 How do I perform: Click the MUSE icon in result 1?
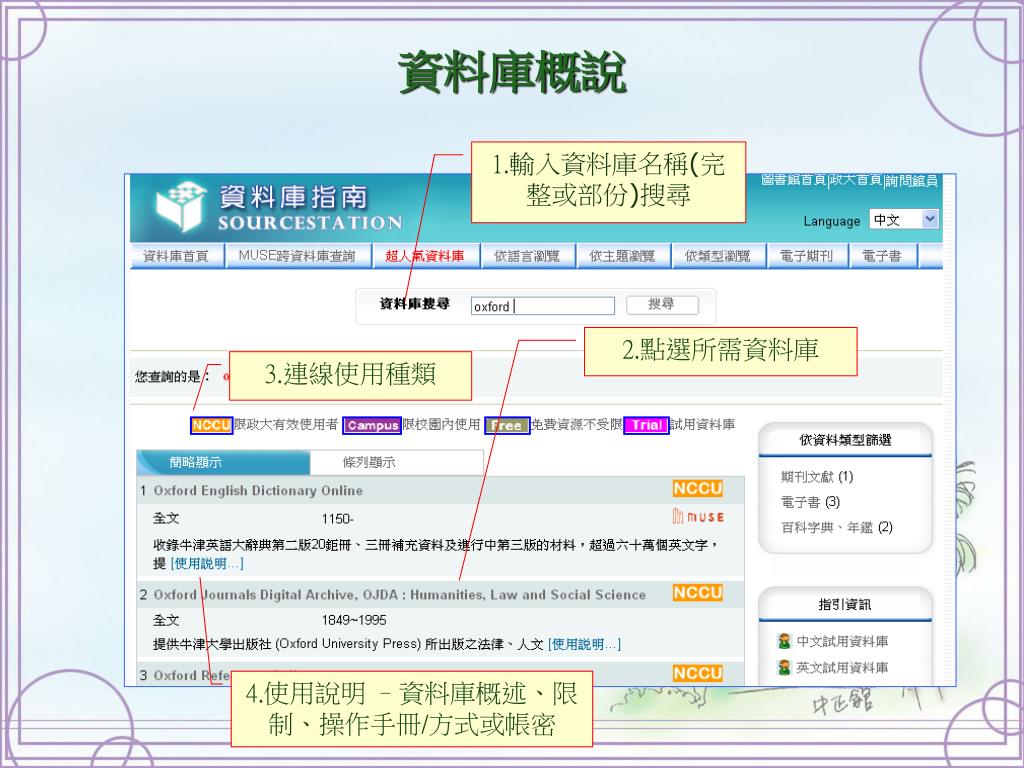[x=698, y=517]
